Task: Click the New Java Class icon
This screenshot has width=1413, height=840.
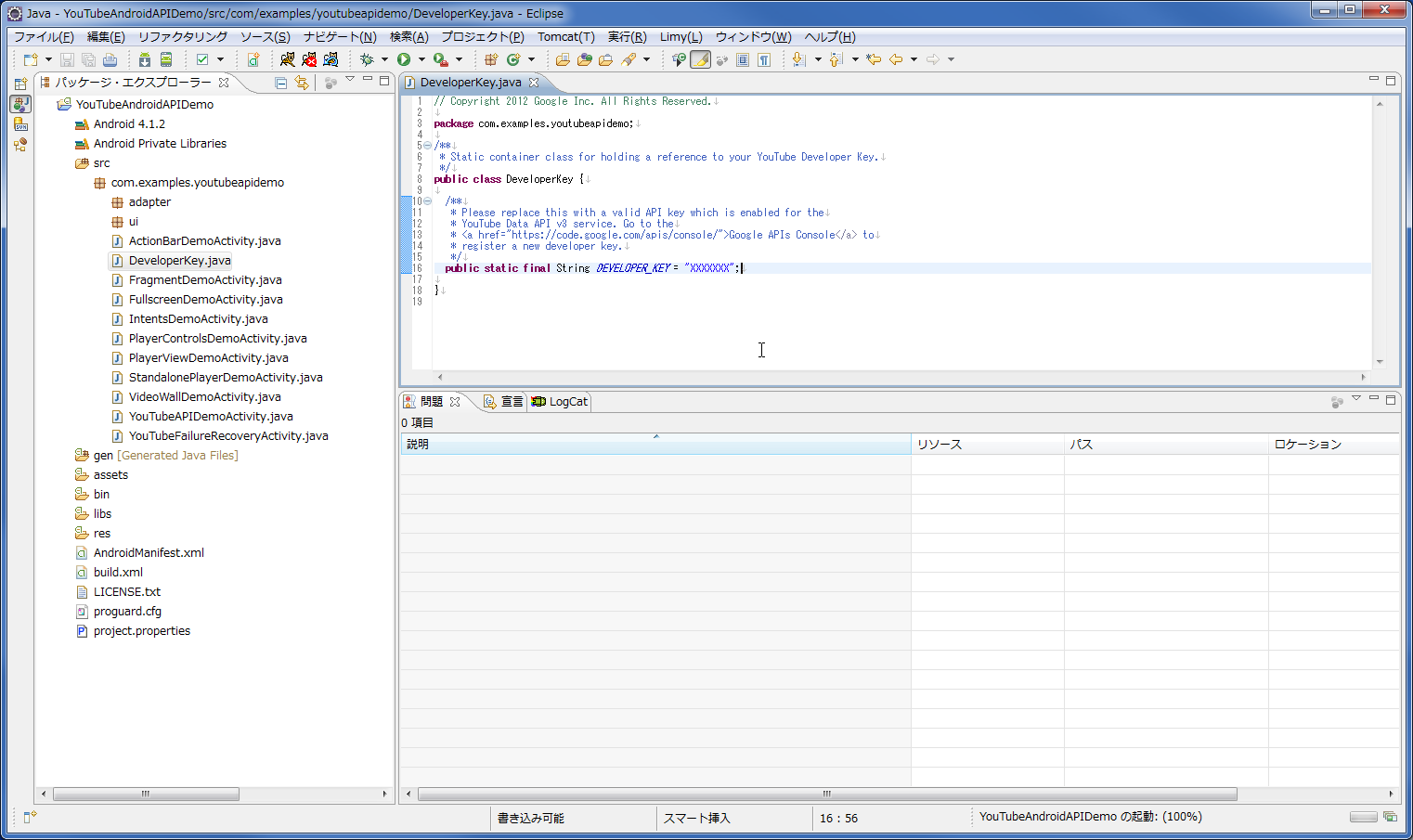Action: coord(513,59)
